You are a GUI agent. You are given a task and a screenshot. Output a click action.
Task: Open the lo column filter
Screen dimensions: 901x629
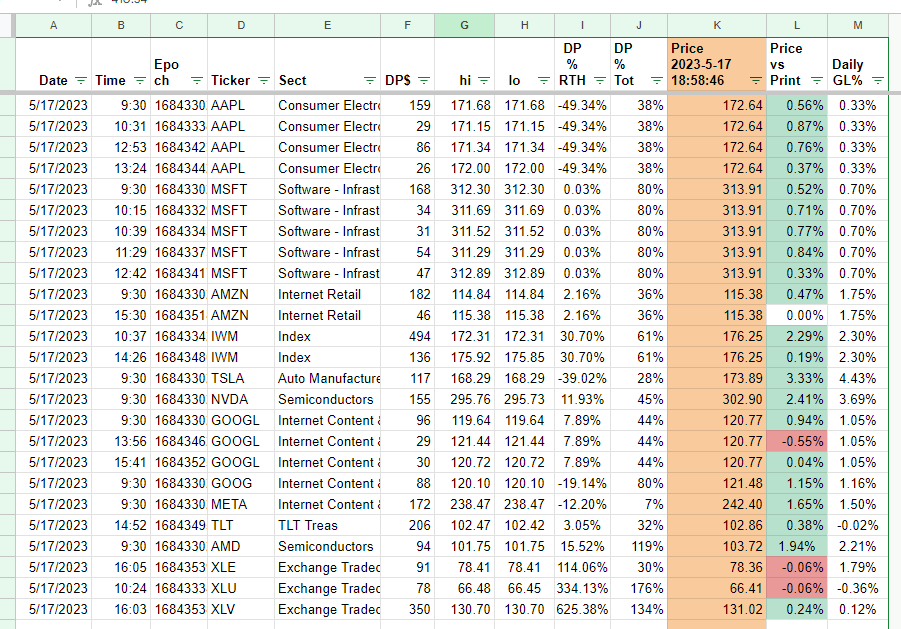click(x=544, y=80)
